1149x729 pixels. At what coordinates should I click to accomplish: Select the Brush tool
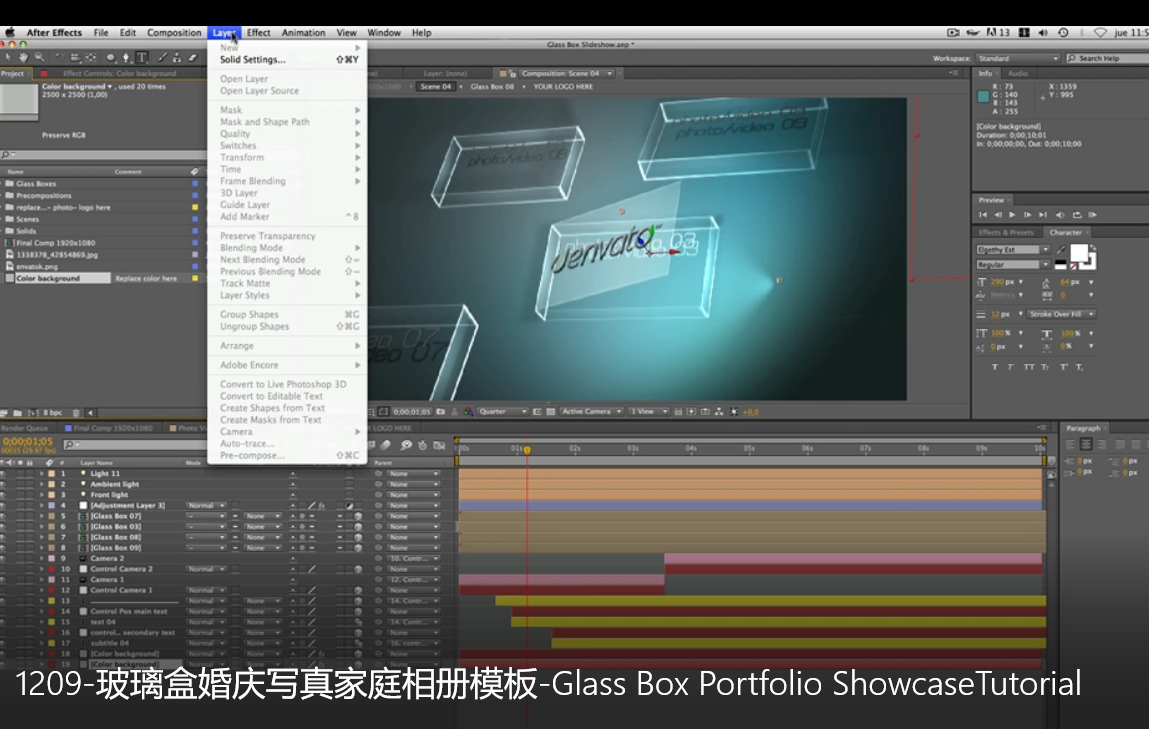click(162, 57)
